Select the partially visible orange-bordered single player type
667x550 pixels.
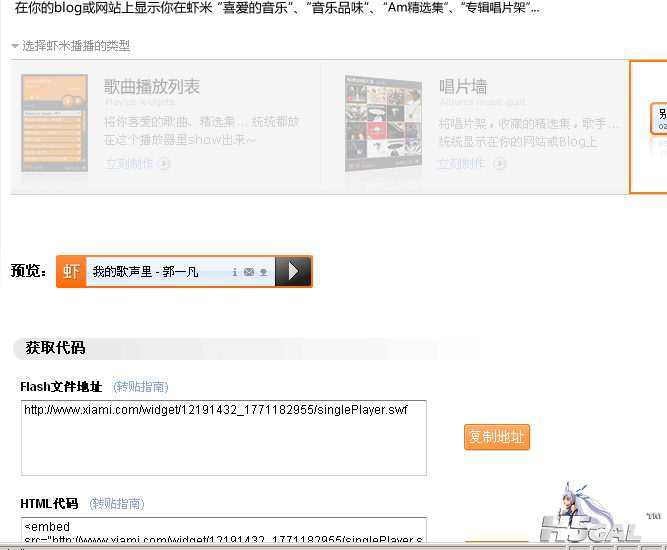(x=648, y=127)
